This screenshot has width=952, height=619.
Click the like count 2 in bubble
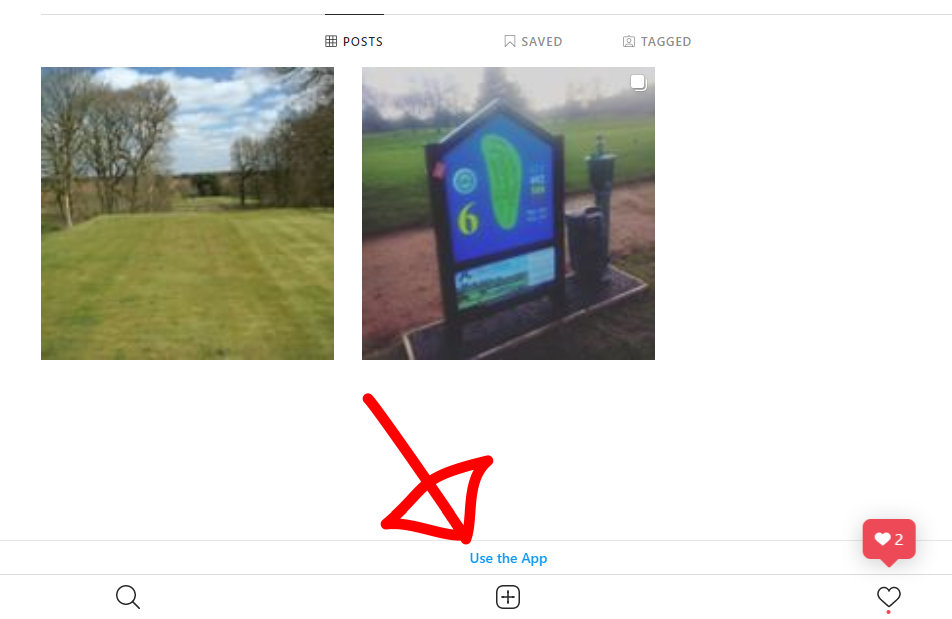[899, 539]
